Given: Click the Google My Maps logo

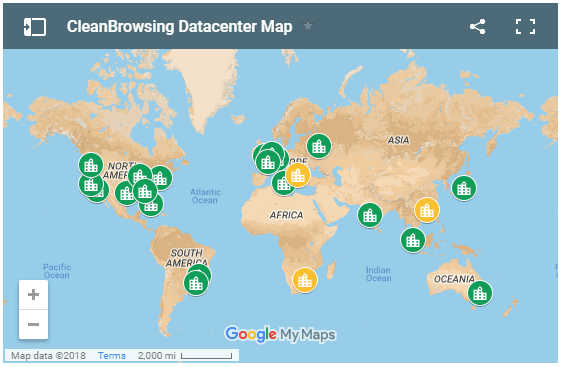Looking at the screenshot, I should 280,334.
